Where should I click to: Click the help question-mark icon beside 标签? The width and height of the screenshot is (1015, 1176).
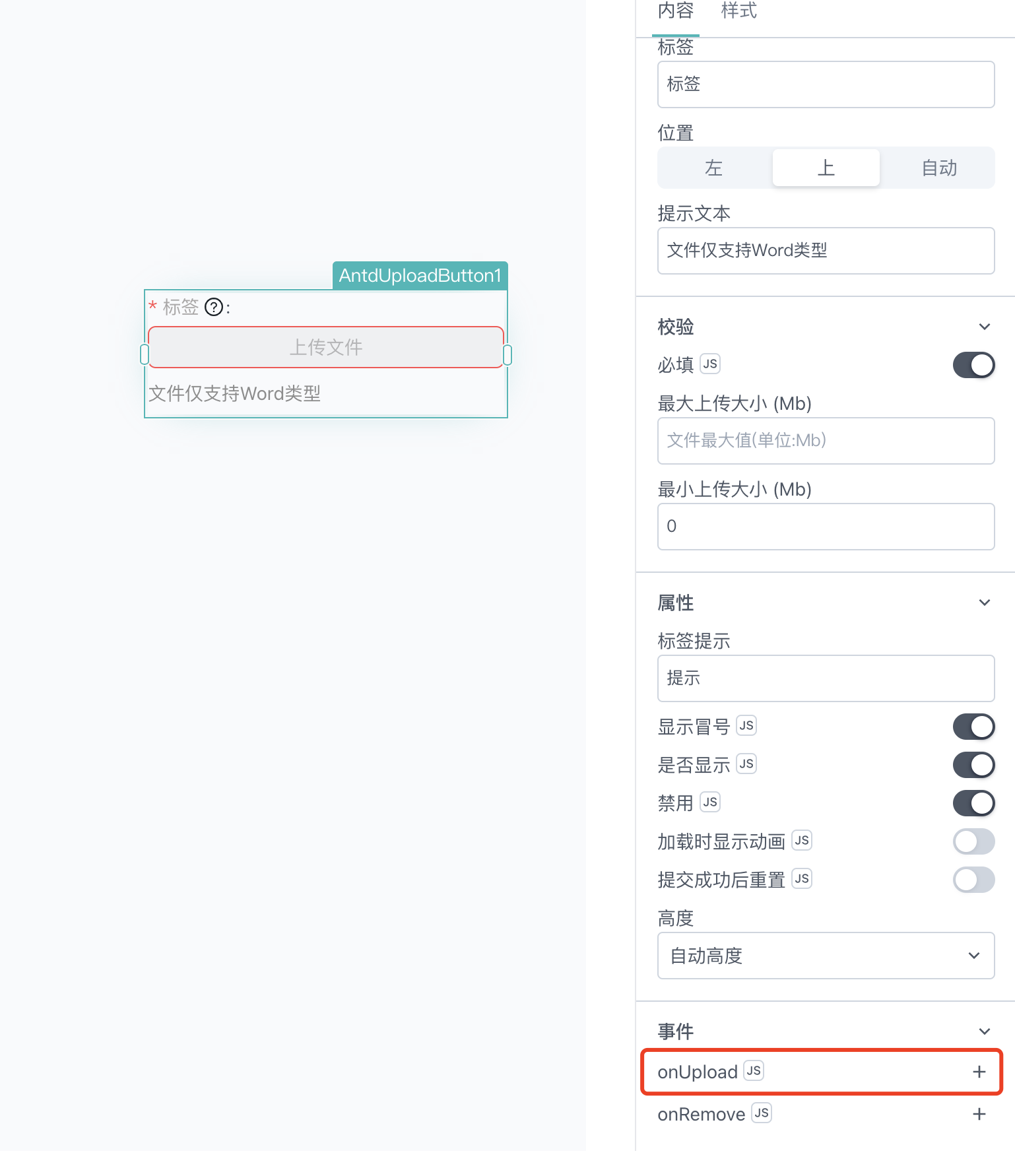point(214,308)
